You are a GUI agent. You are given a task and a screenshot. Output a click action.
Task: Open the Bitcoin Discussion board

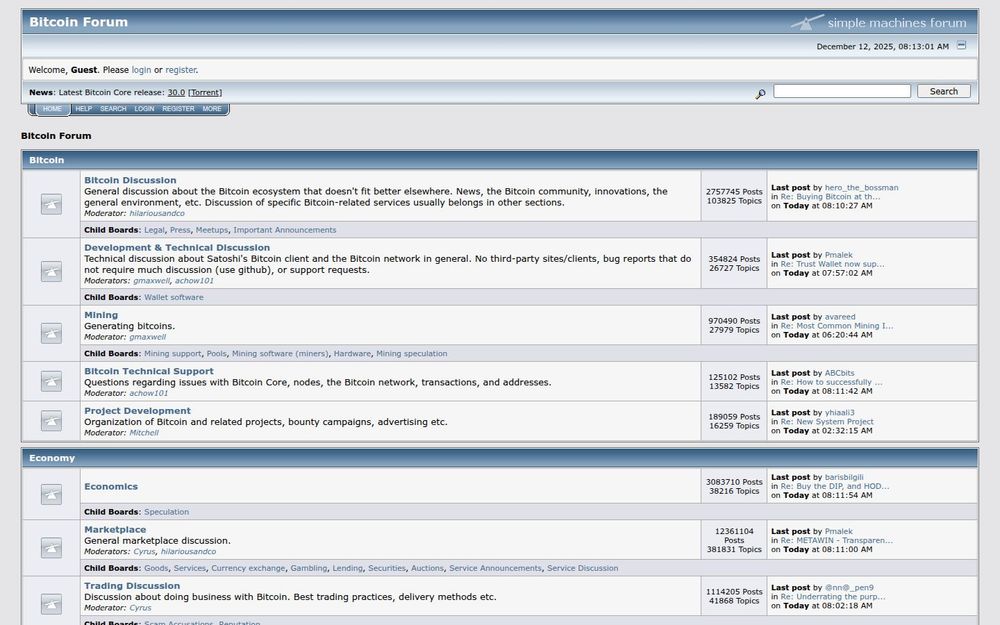pos(130,180)
